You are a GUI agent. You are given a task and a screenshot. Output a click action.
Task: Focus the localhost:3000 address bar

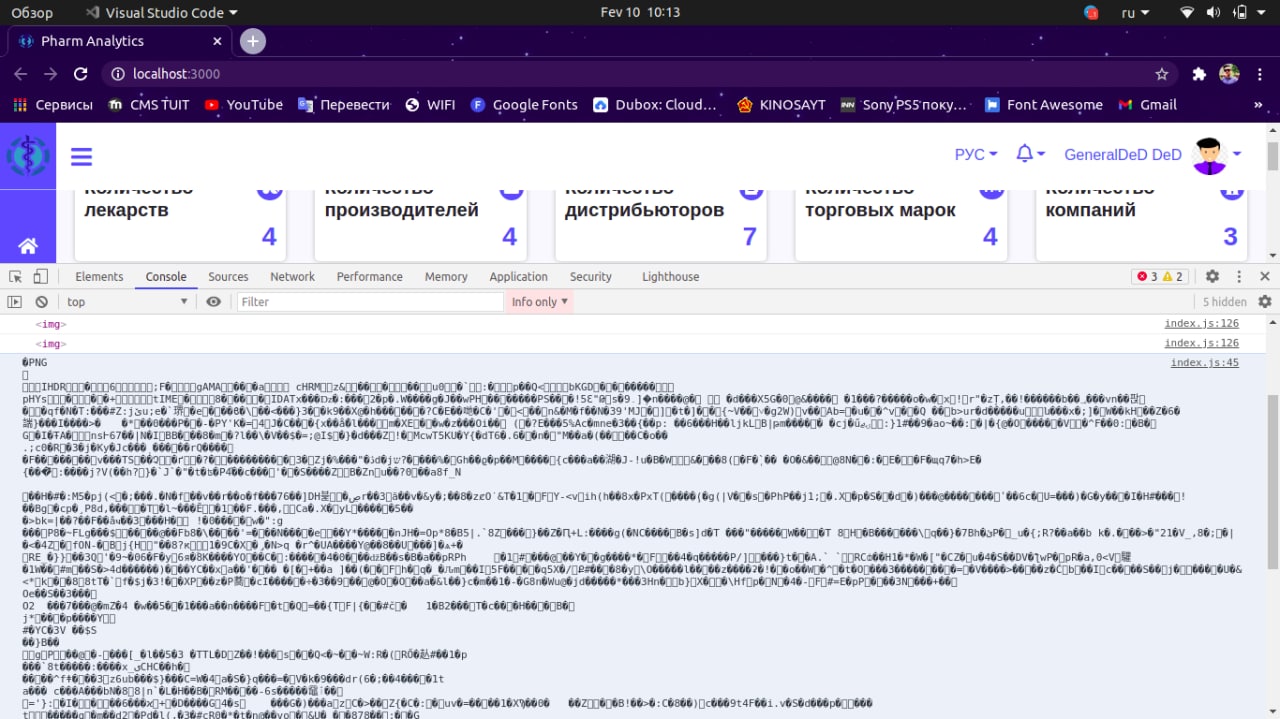click(640, 74)
